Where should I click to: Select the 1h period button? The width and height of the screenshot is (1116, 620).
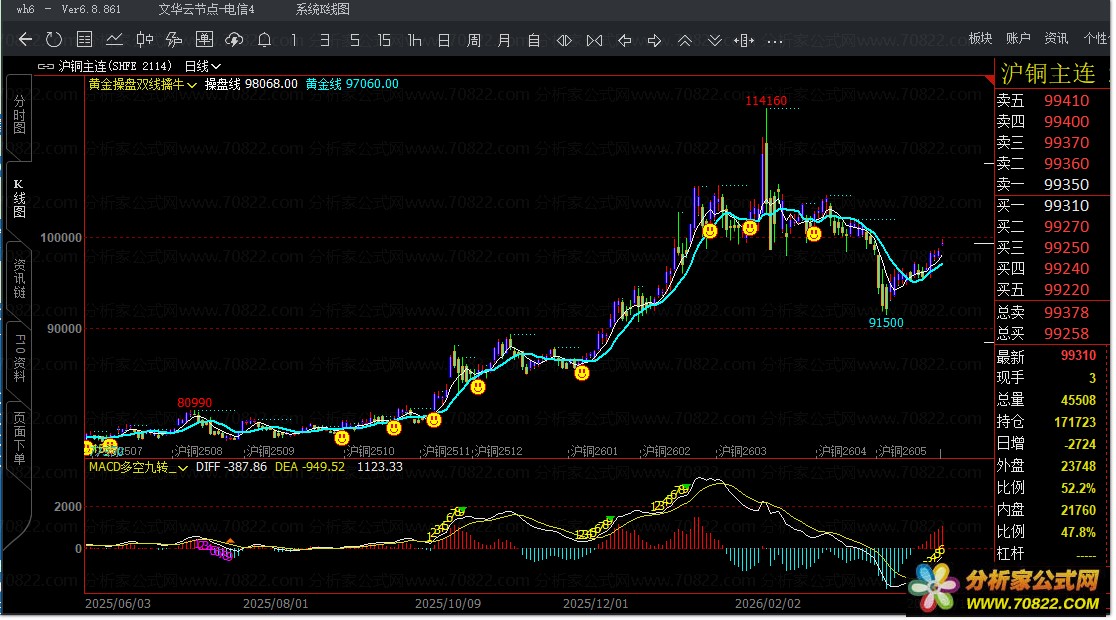point(414,40)
